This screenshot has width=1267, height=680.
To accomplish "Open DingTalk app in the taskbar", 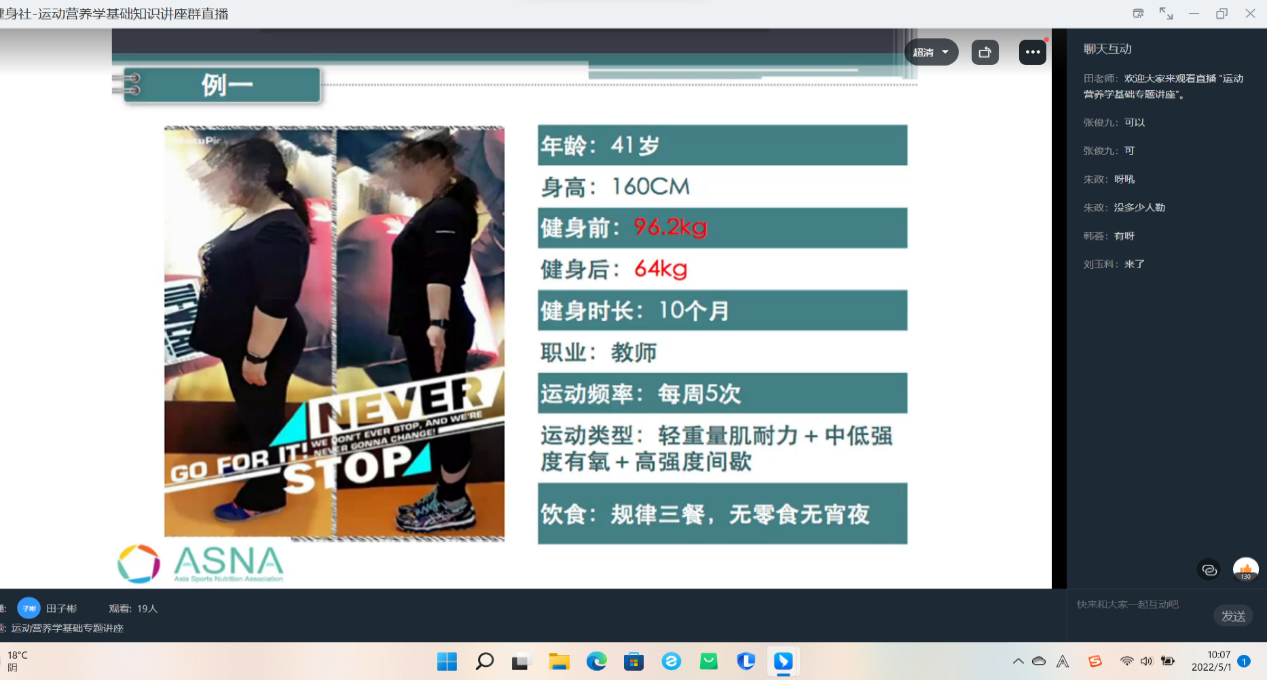I will (783, 661).
